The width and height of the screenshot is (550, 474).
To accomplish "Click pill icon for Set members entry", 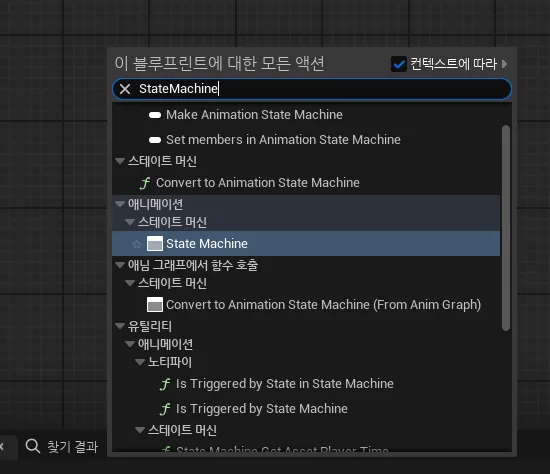I will (x=155, y=140).
